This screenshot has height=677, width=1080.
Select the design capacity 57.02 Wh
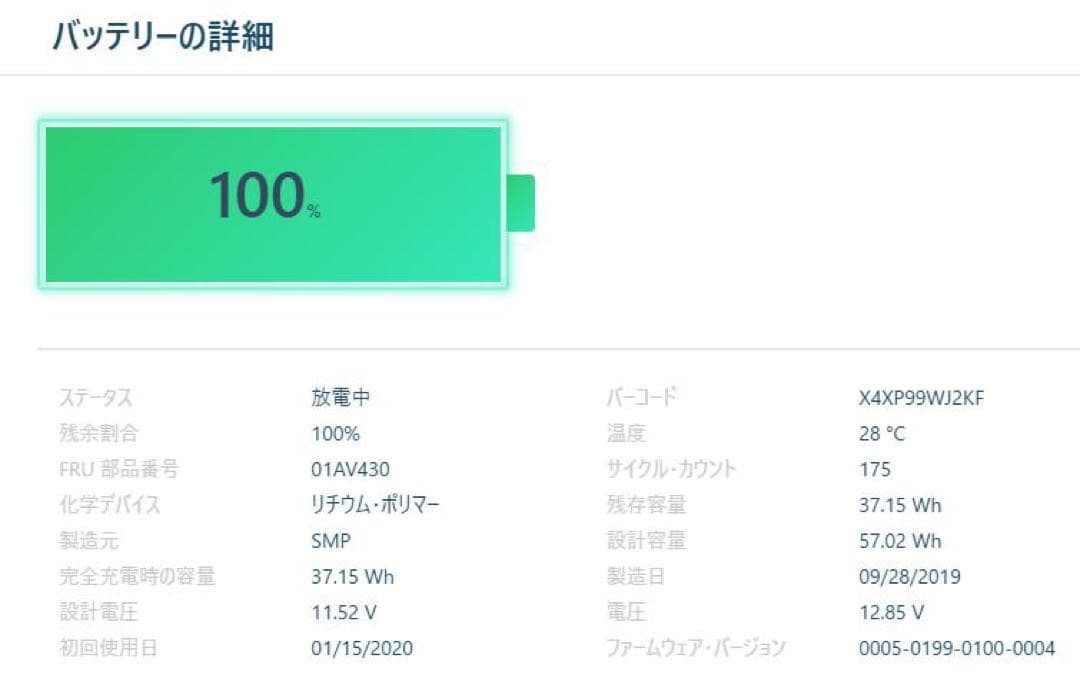click(900, 541)
